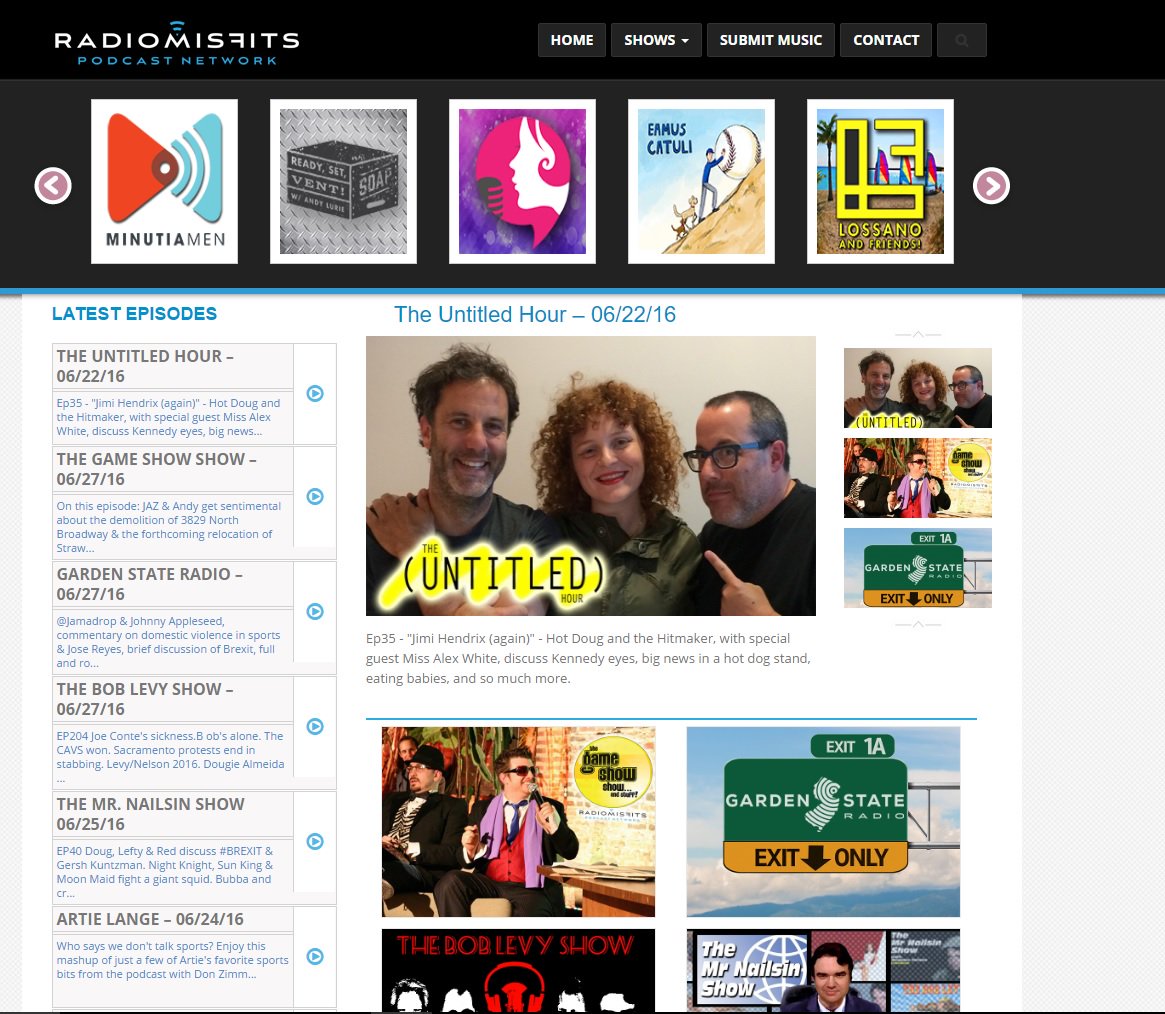Viewport: 1165px width, 1014px height.
Task: Open the large Garden State Radio Exit 1A image
Action: 823,822
